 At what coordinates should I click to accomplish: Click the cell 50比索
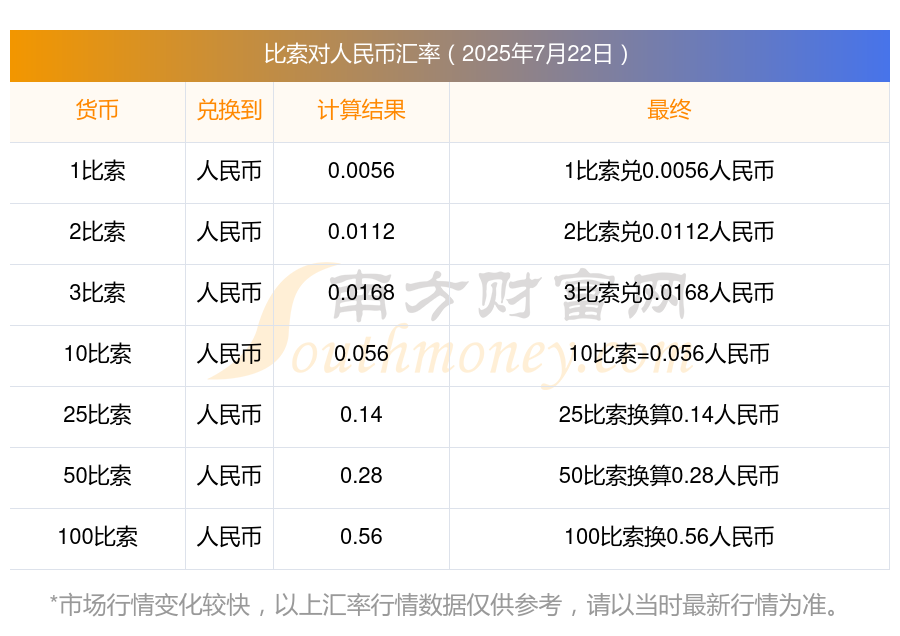[x=98, y=476]
